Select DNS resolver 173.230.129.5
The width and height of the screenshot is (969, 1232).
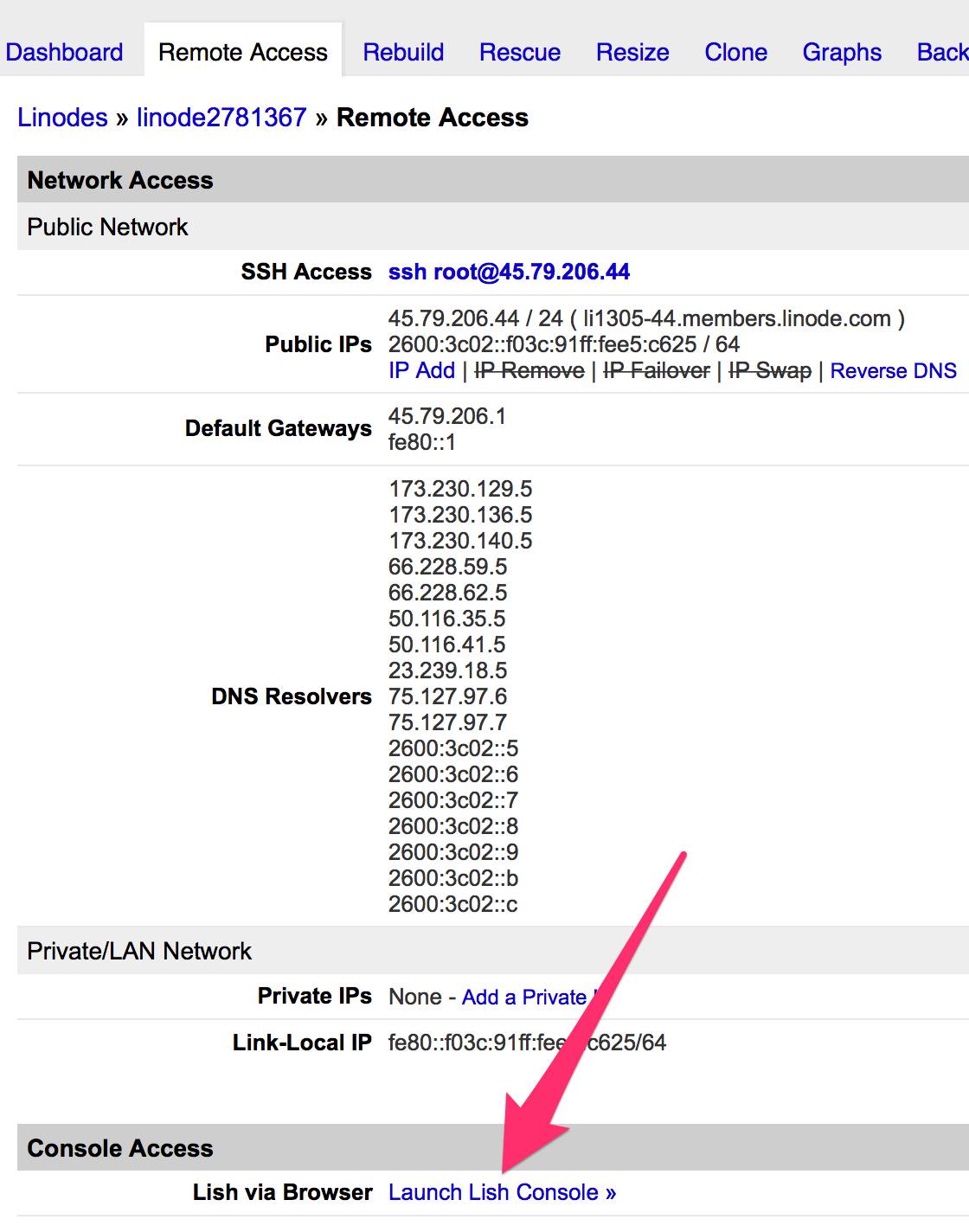coord(460,489)
